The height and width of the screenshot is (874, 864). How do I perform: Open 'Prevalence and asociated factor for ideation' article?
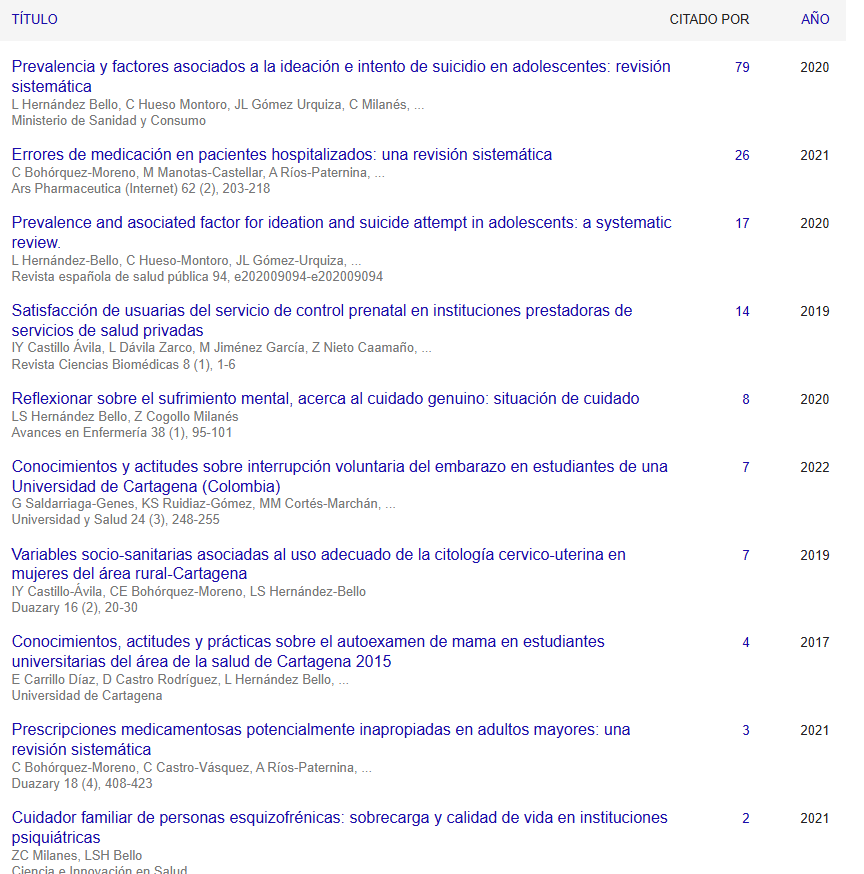(340, 223)
